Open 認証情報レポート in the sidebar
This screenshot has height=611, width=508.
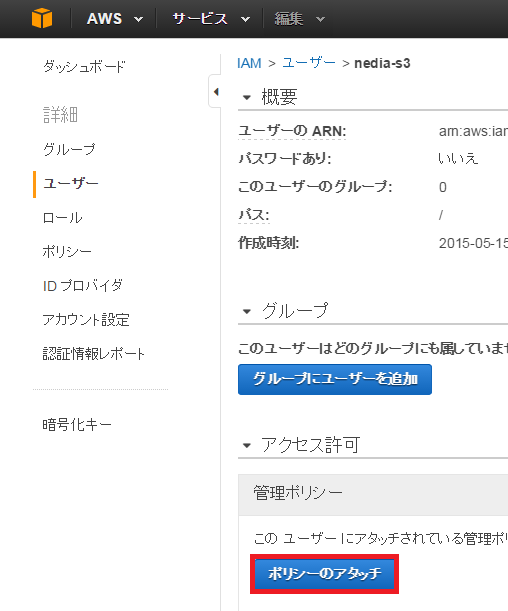pos(93,354)
